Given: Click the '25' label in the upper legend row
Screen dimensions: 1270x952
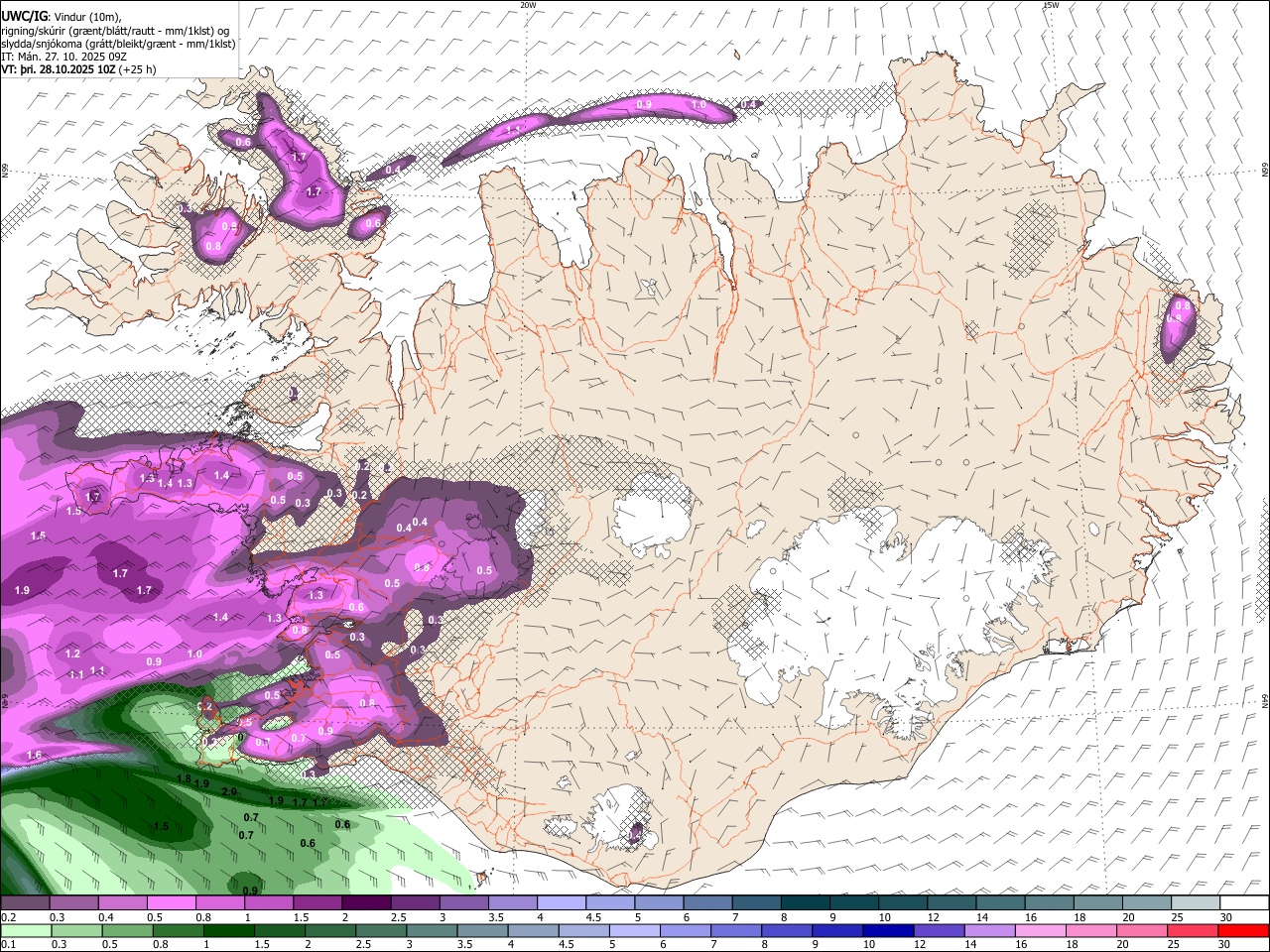Looking at the screenshot, I should point(1177,917).
